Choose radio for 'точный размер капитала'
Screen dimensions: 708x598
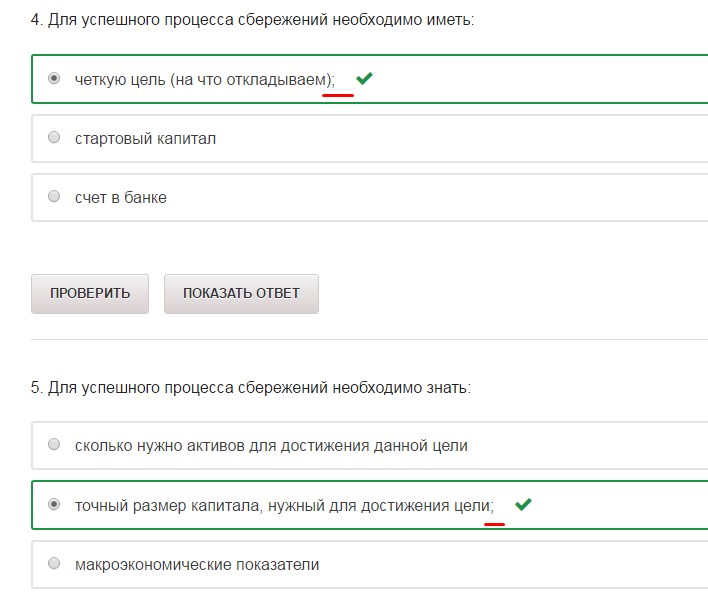[54, 505]
